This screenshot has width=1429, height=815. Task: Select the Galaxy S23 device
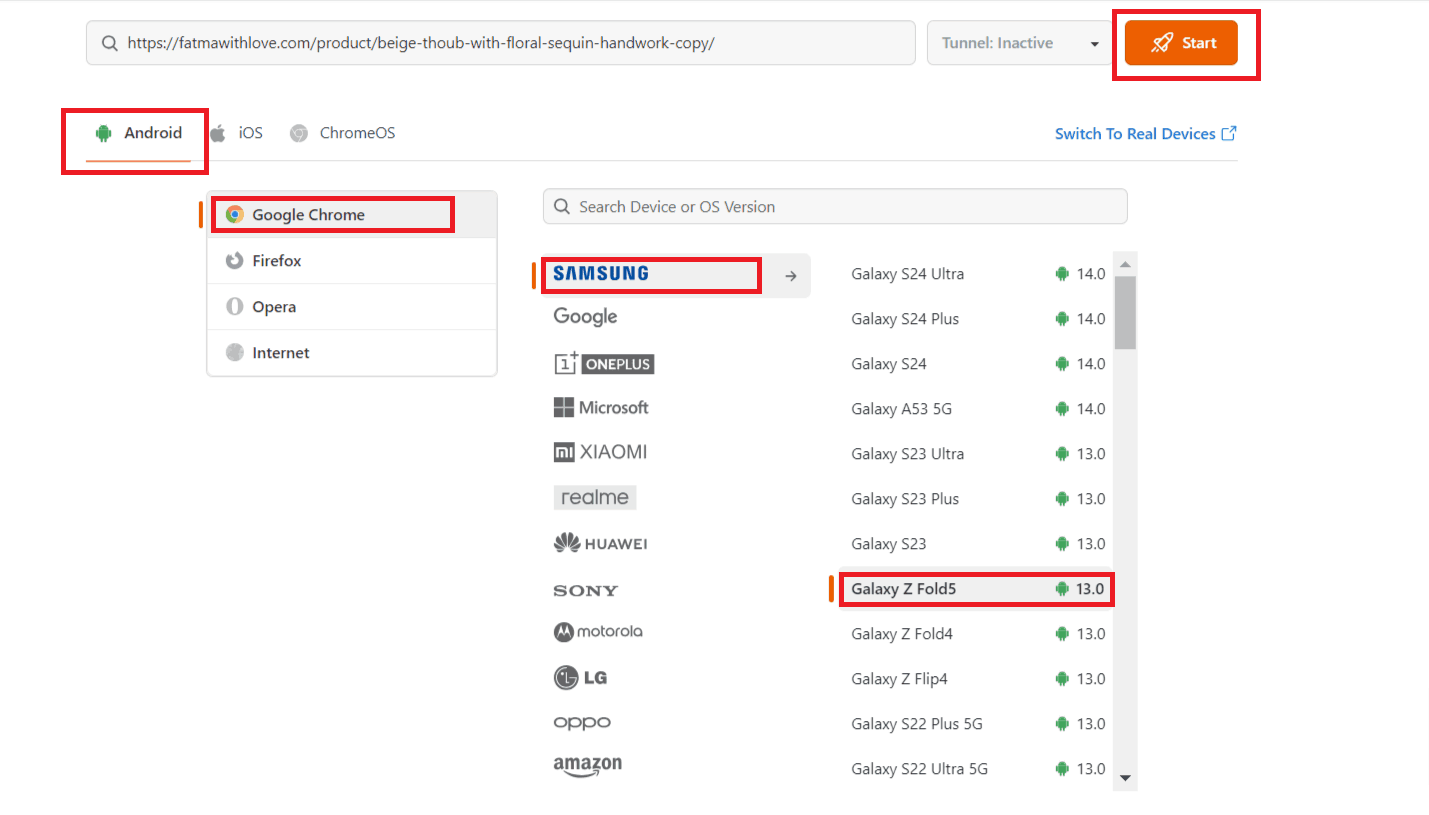click(x=888, y=543)
